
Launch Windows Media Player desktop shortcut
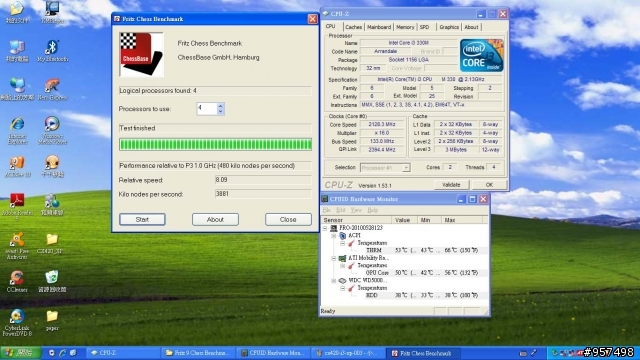(x=52, y=130)
